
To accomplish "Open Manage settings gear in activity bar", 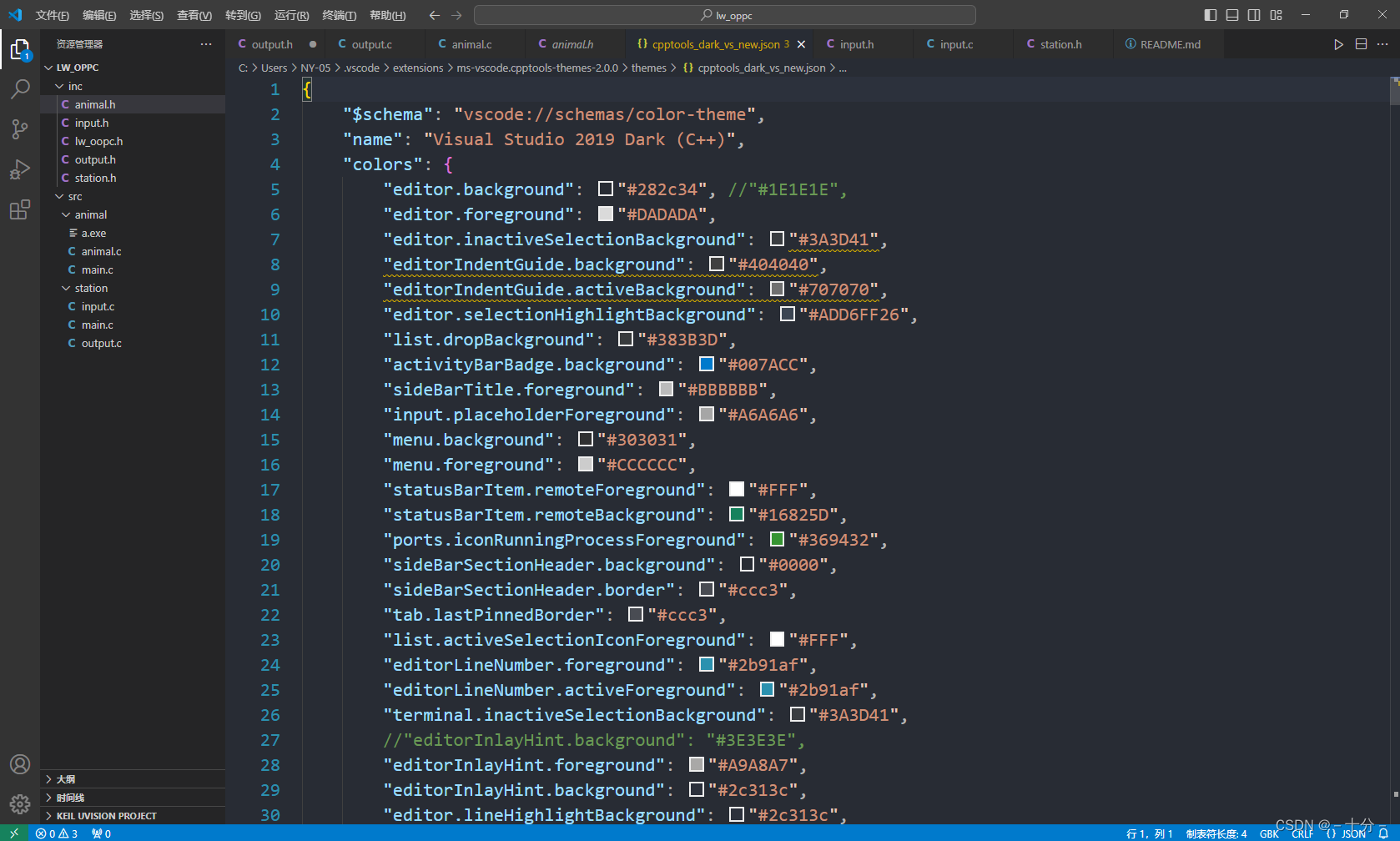I will click(20, 803).
